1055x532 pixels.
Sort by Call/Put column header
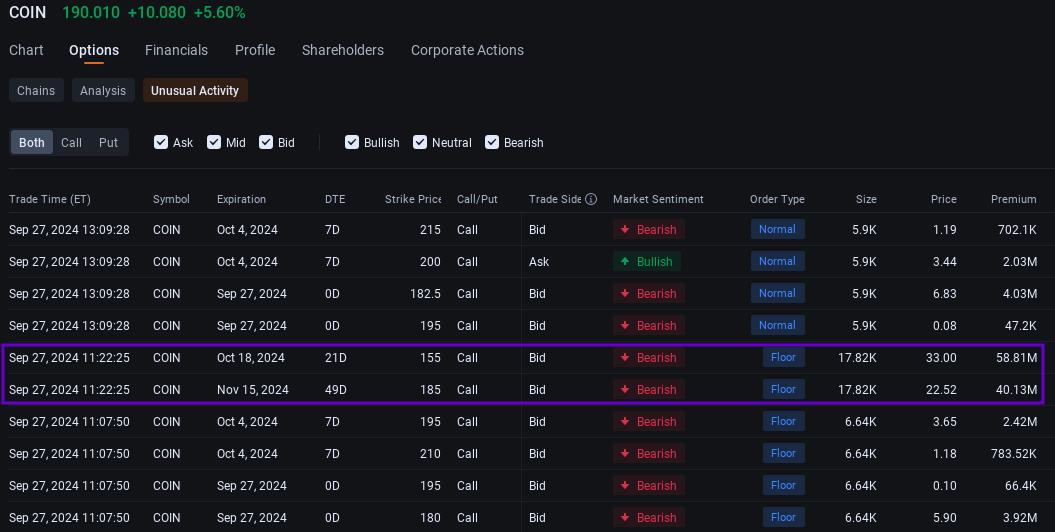pyautogui.click(x=477, y=199)
